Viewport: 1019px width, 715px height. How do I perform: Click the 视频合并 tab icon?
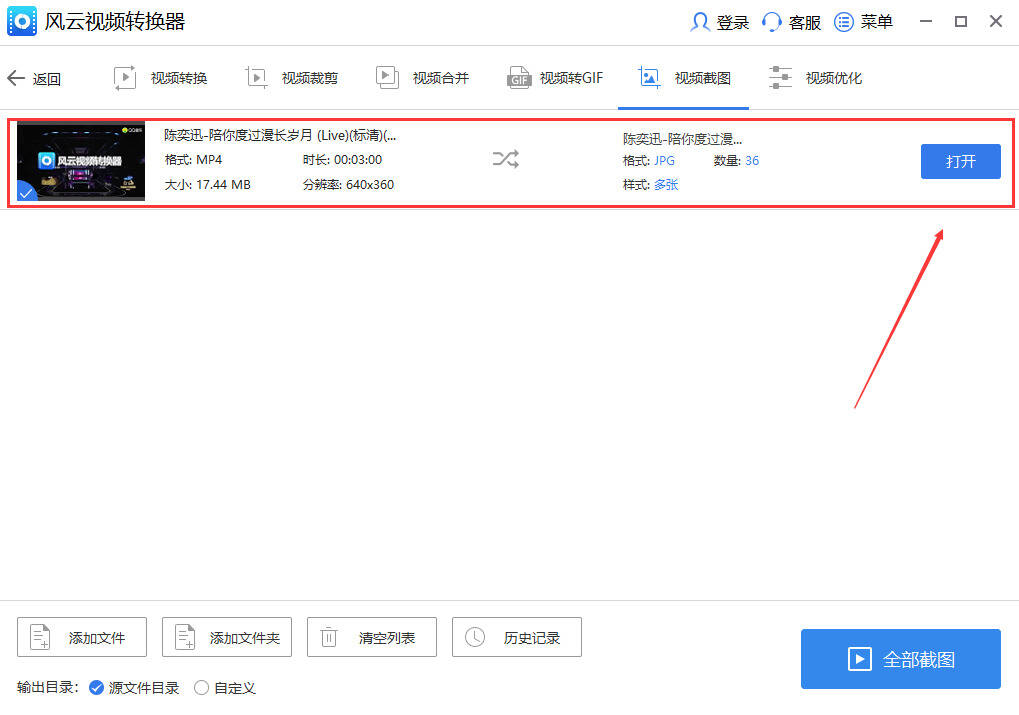(387, 78)
